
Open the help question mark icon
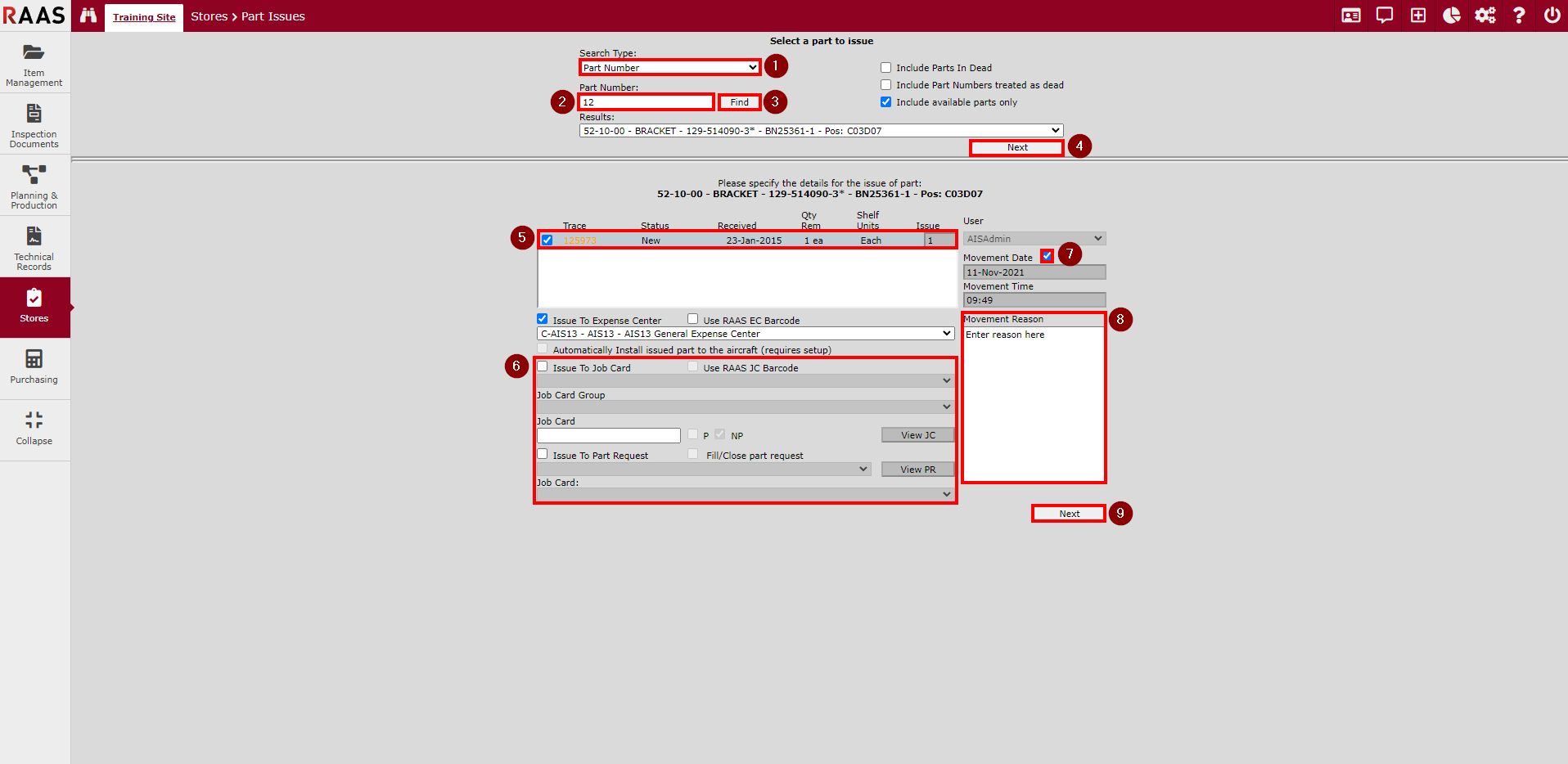[x=1519, y=16]
